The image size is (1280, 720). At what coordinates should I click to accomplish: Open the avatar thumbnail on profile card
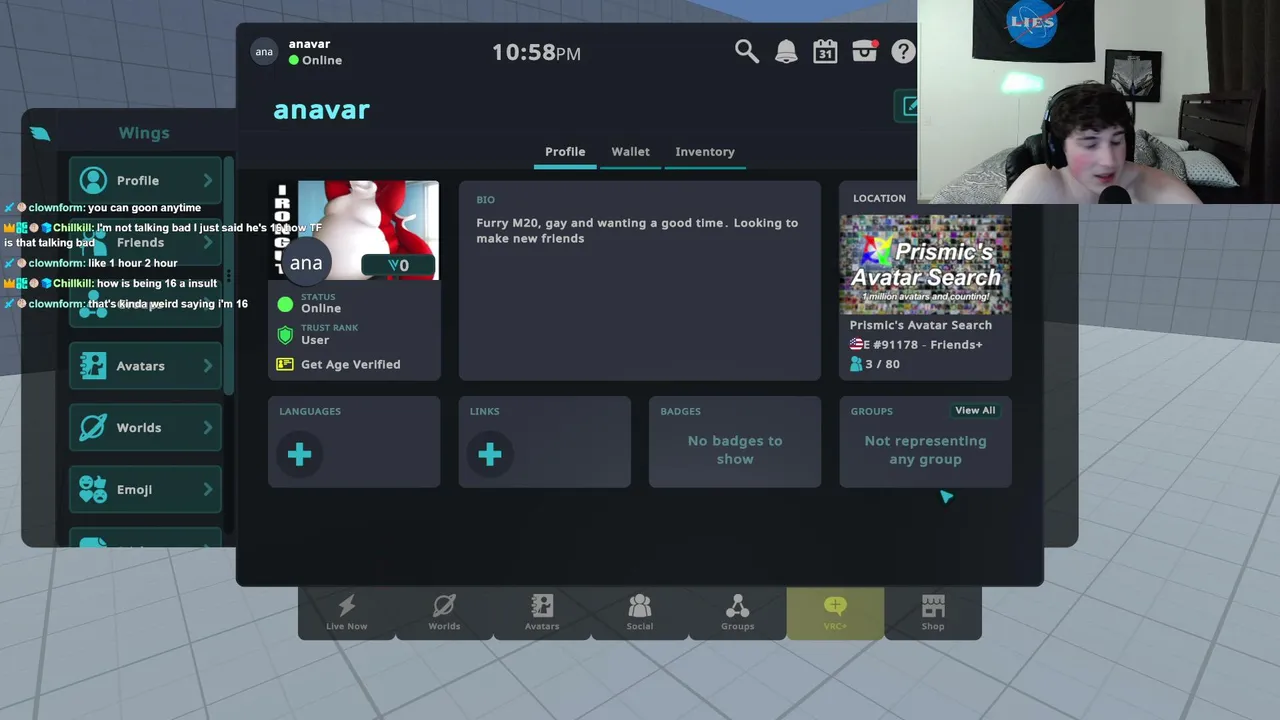[x=354, y=230]
